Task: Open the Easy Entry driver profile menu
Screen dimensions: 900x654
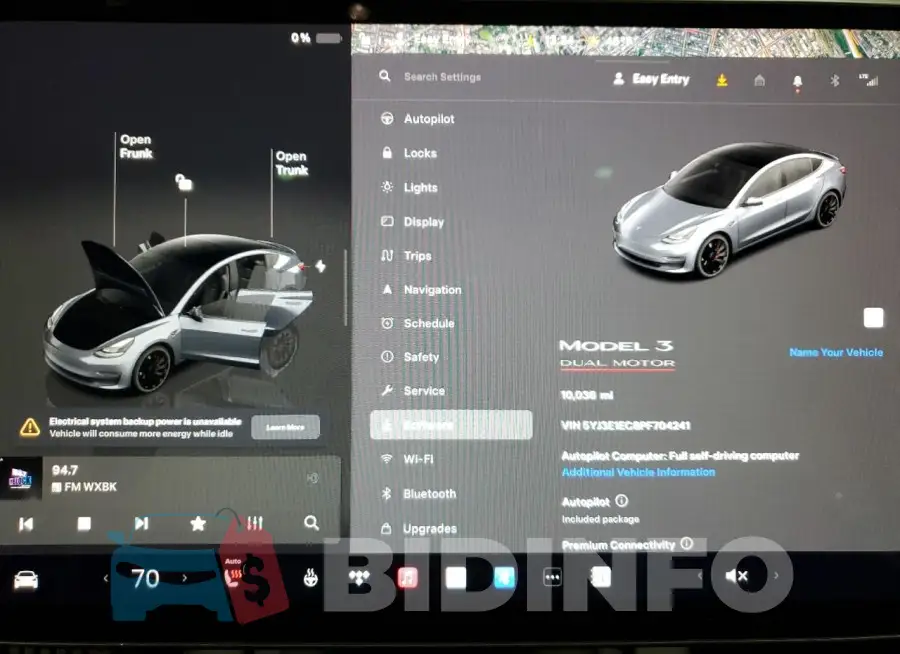Action: [x=651, y=79]
